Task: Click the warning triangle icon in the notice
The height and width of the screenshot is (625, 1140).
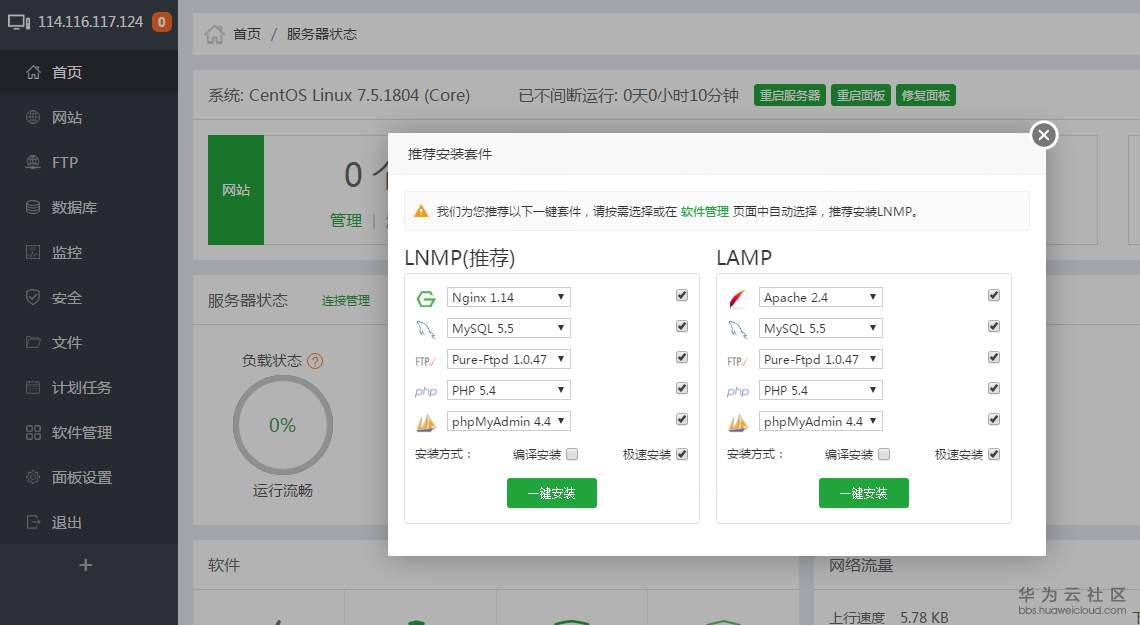Action: pos(421,211)
